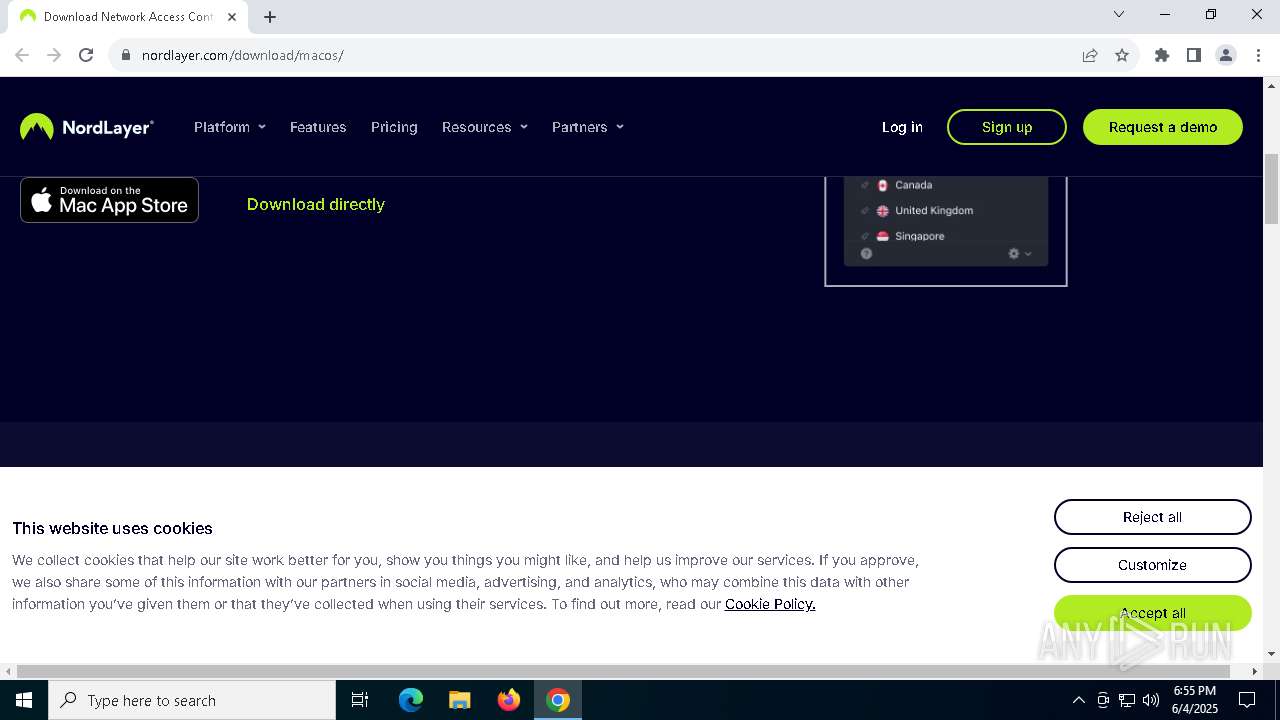This screenshot has height=720, width=1280.
Task: Open Windows Start menu
Action: click(24, 700)
